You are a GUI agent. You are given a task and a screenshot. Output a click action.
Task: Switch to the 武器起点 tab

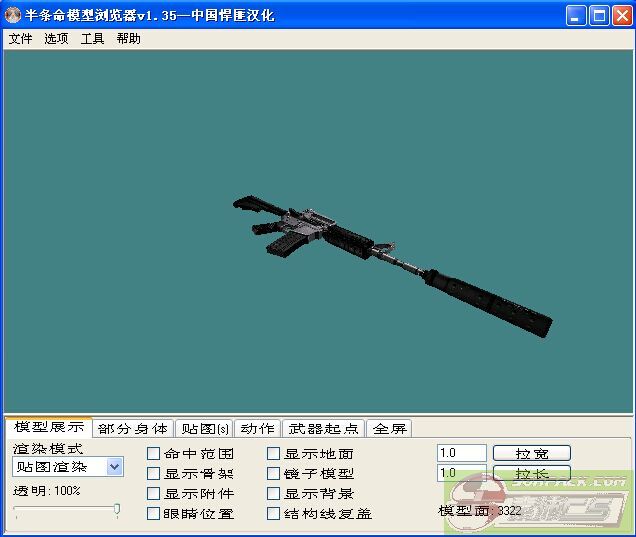click(x=323, y=429)
